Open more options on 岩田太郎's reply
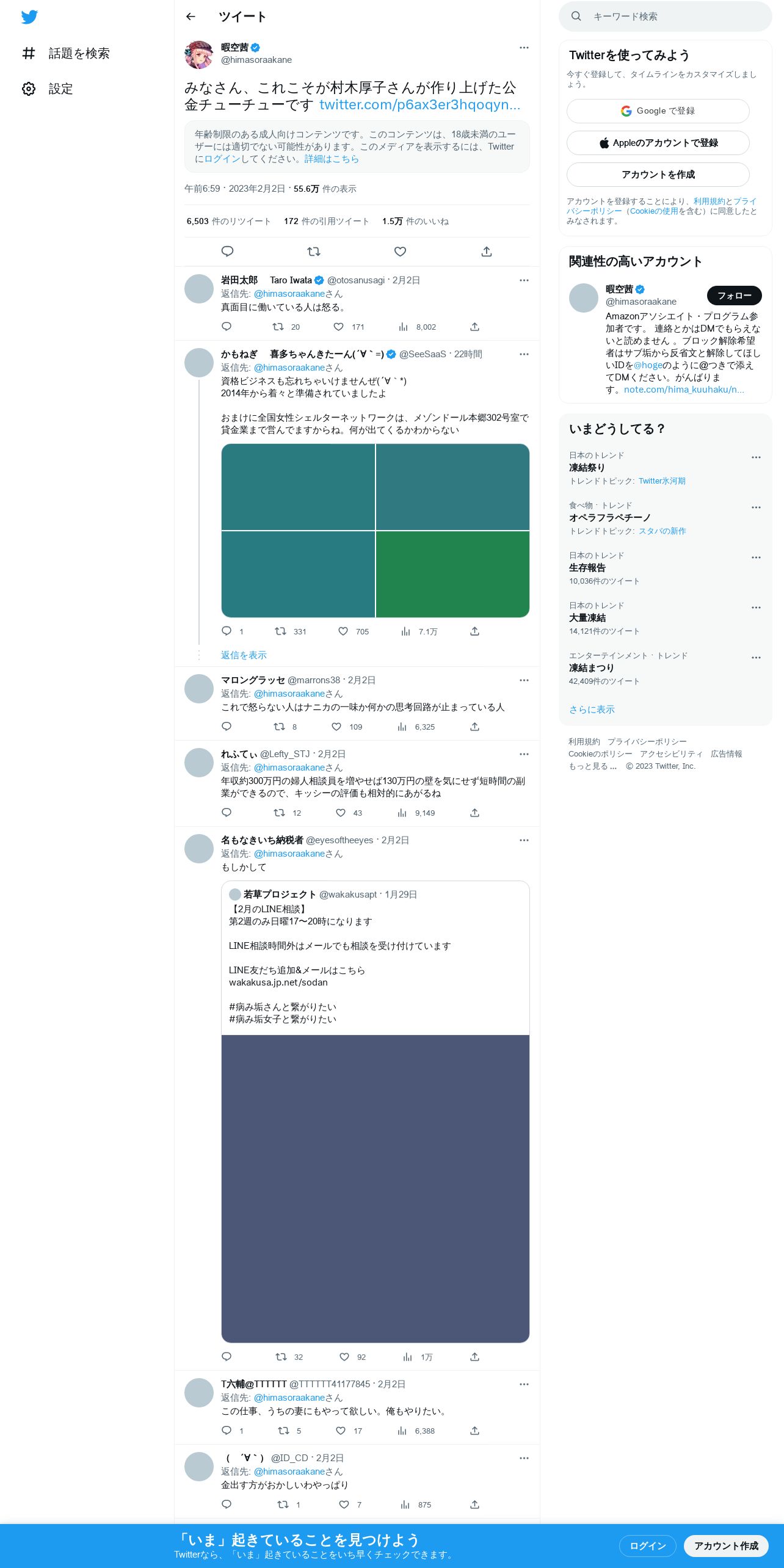The height and width of the screenshot is (1568, 784). (524, 280)
